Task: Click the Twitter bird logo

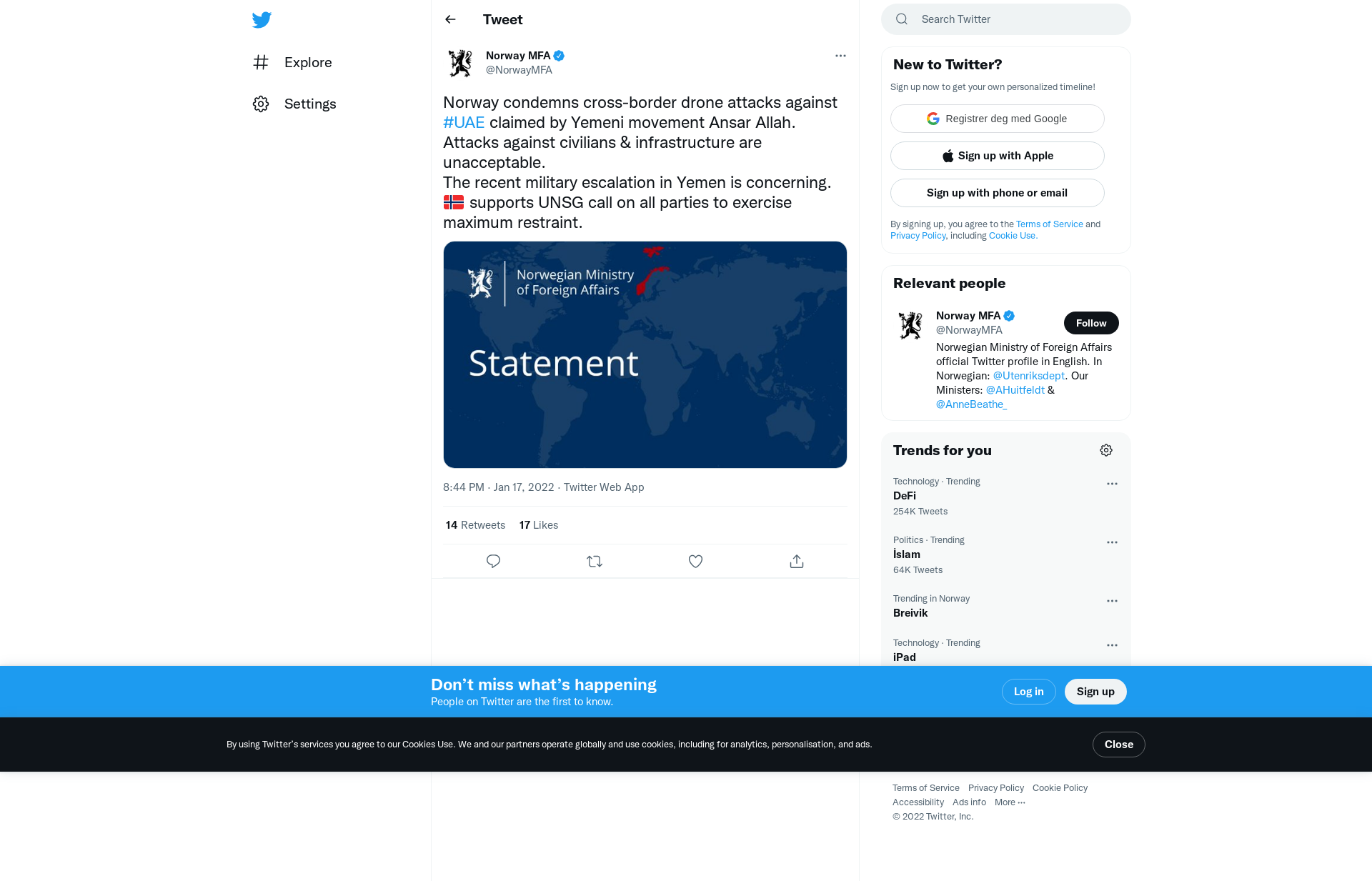Action: tap(262, 20)
